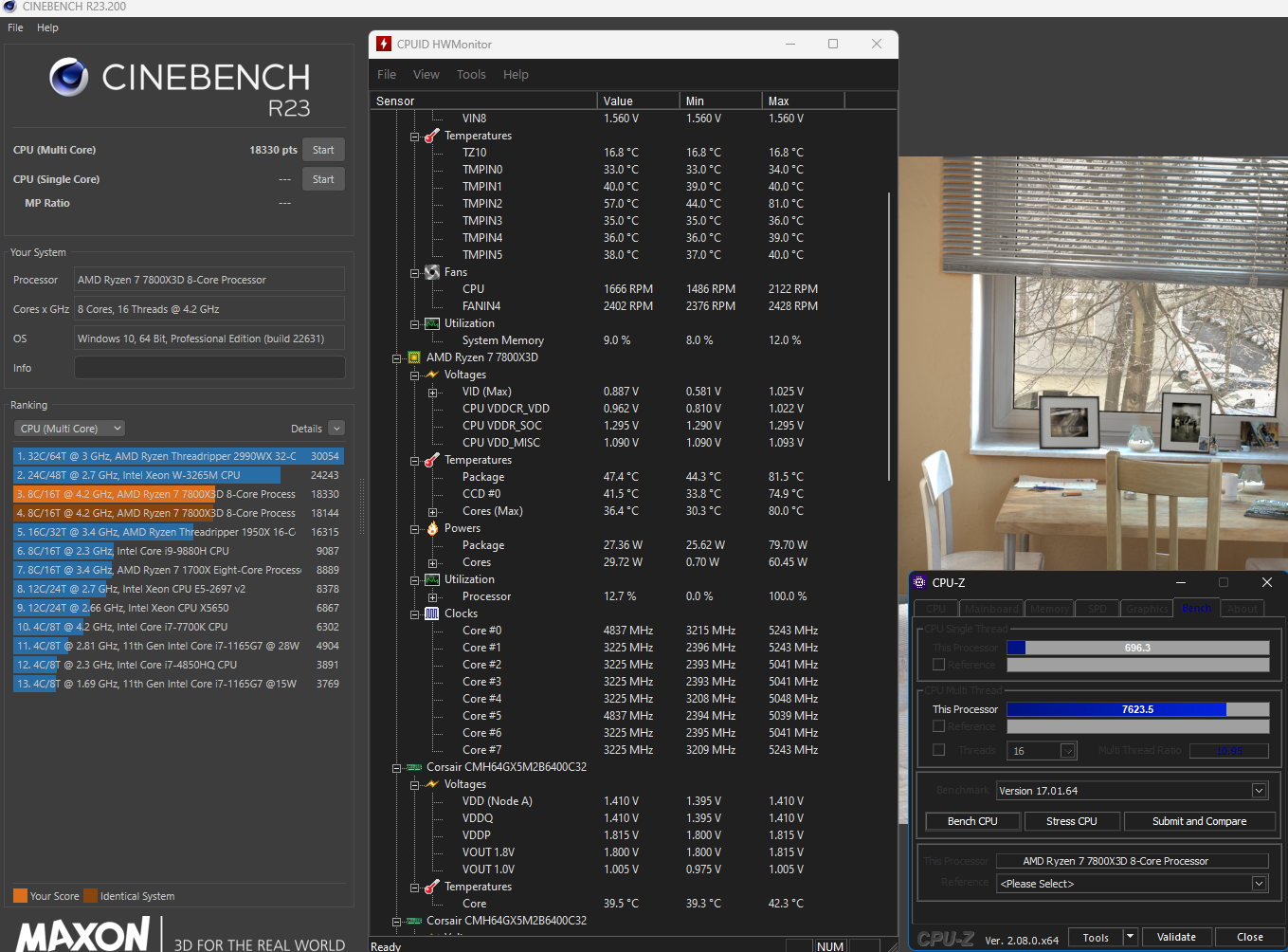1288x952 pixels.
Task: Switch to the Memory tab in CPU-Z
Action: click(x=1049, y=609)
